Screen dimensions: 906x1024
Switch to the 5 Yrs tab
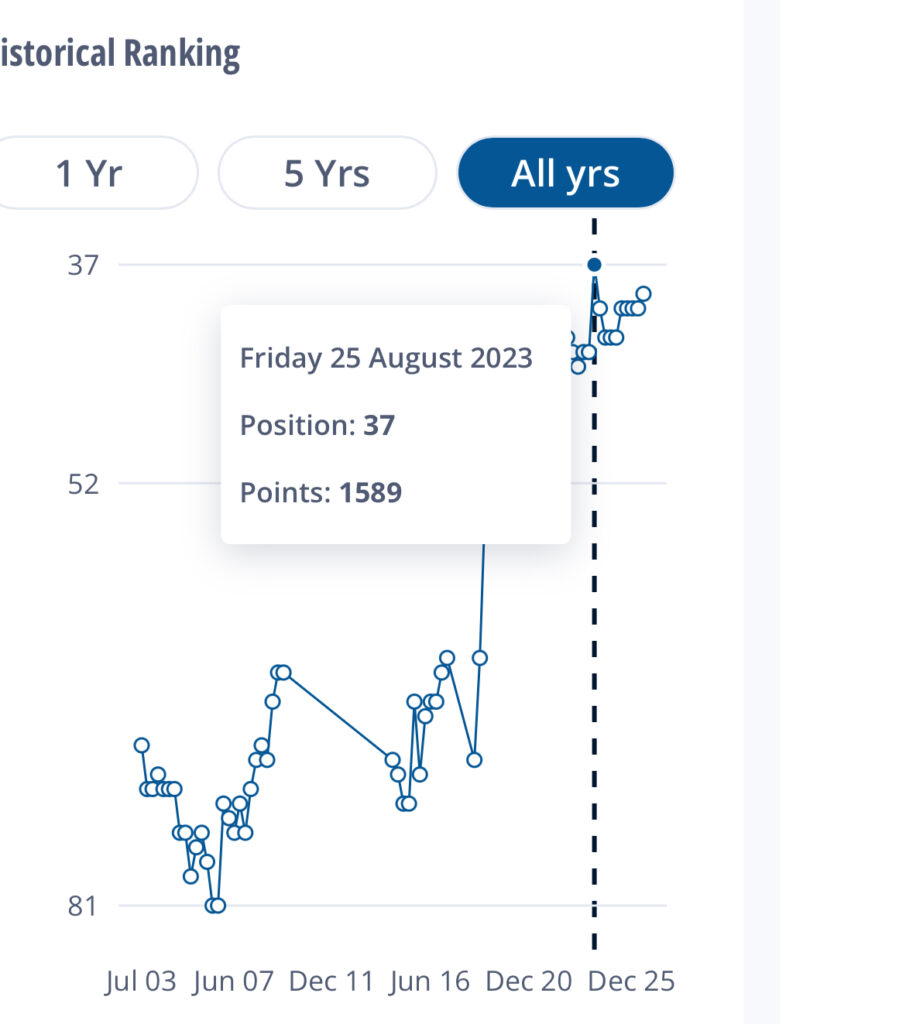pos(327,173)
